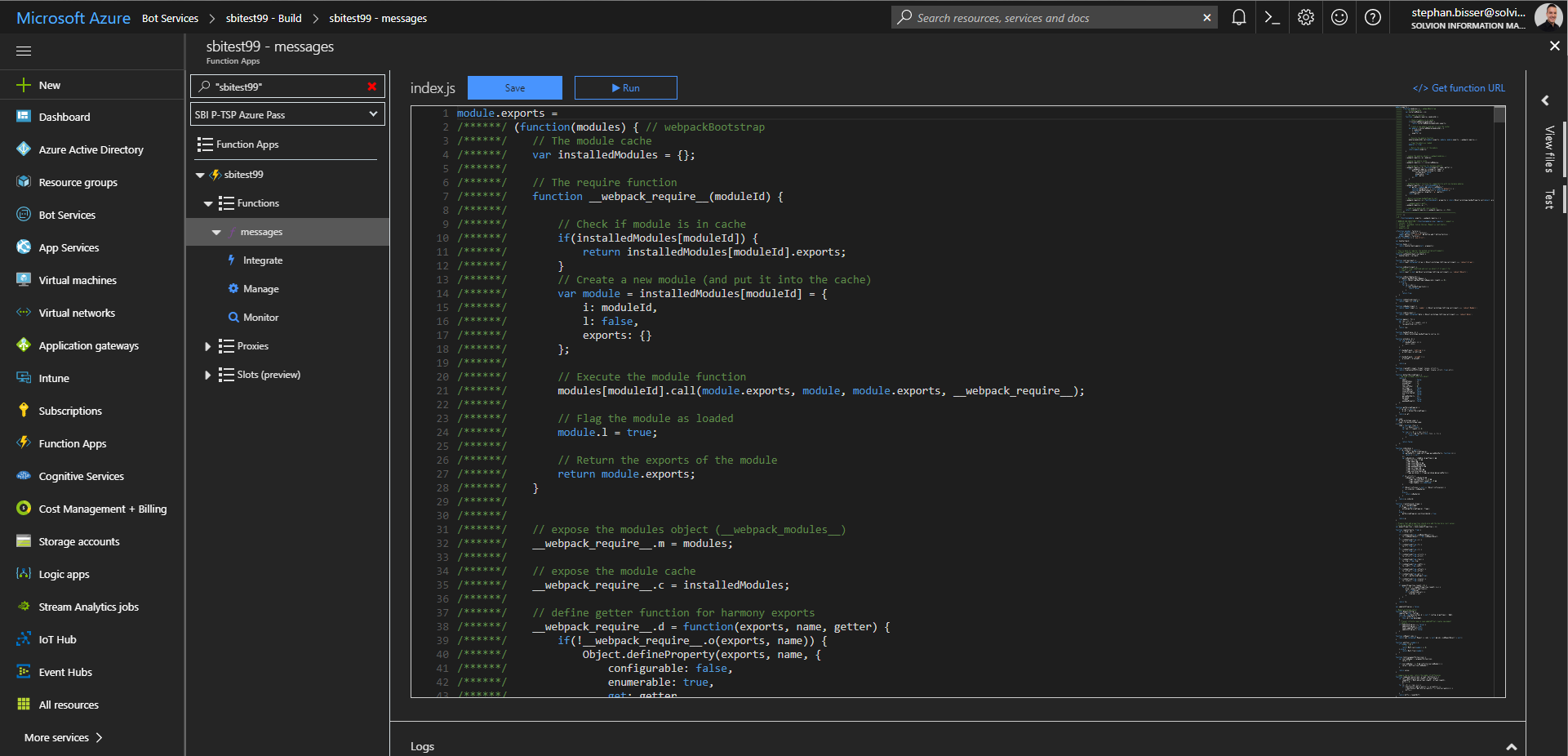Click the 'module.exports =' code line
1568x756 pixels.
(x=507, y=113)
